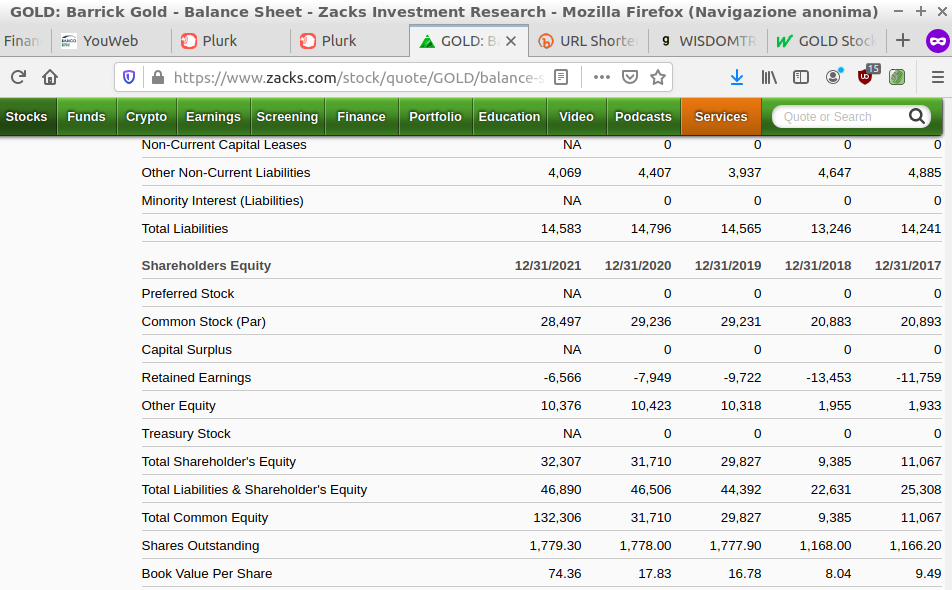Click the 12/31/2019 column header
This screenshot has width=952, height=590.
pos(727,266)
